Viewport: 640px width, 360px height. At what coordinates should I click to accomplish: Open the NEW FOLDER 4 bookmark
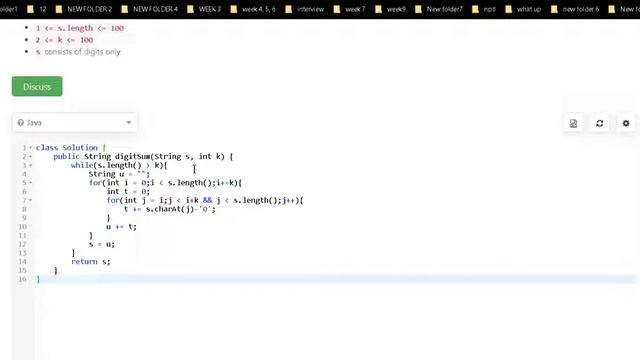pos(150,9)
